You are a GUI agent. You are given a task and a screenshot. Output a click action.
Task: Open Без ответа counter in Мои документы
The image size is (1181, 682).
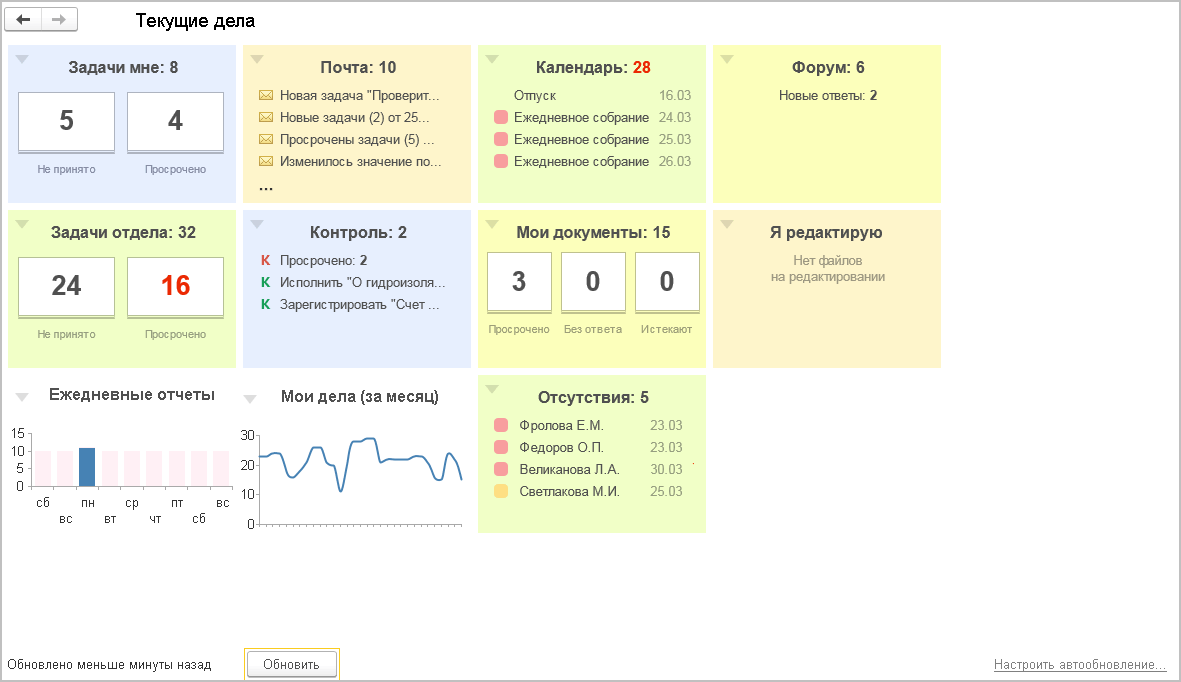tap(593, 283)
